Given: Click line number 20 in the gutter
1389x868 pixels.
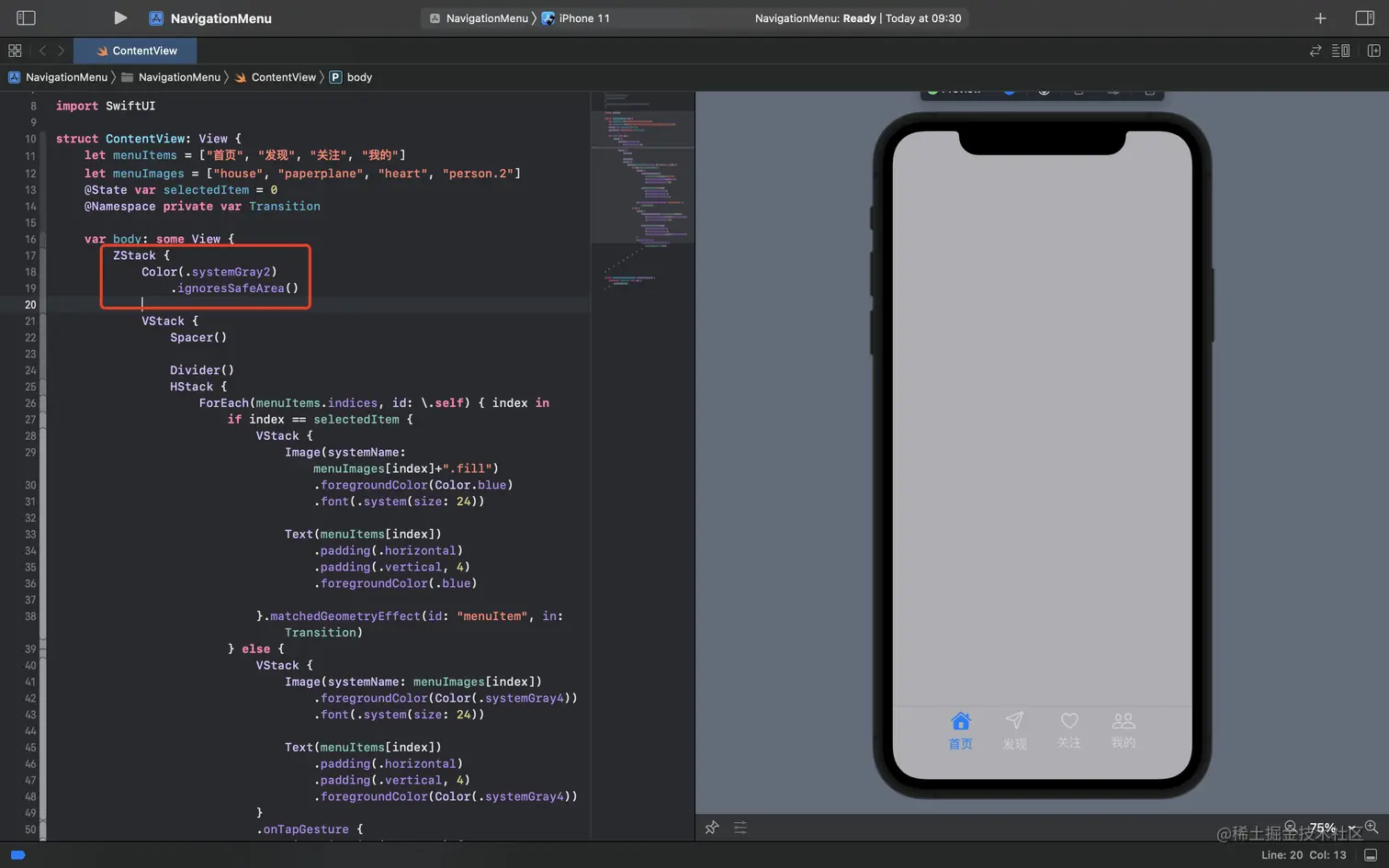Looking at the screenshot, I should click(x=30, y=305).
